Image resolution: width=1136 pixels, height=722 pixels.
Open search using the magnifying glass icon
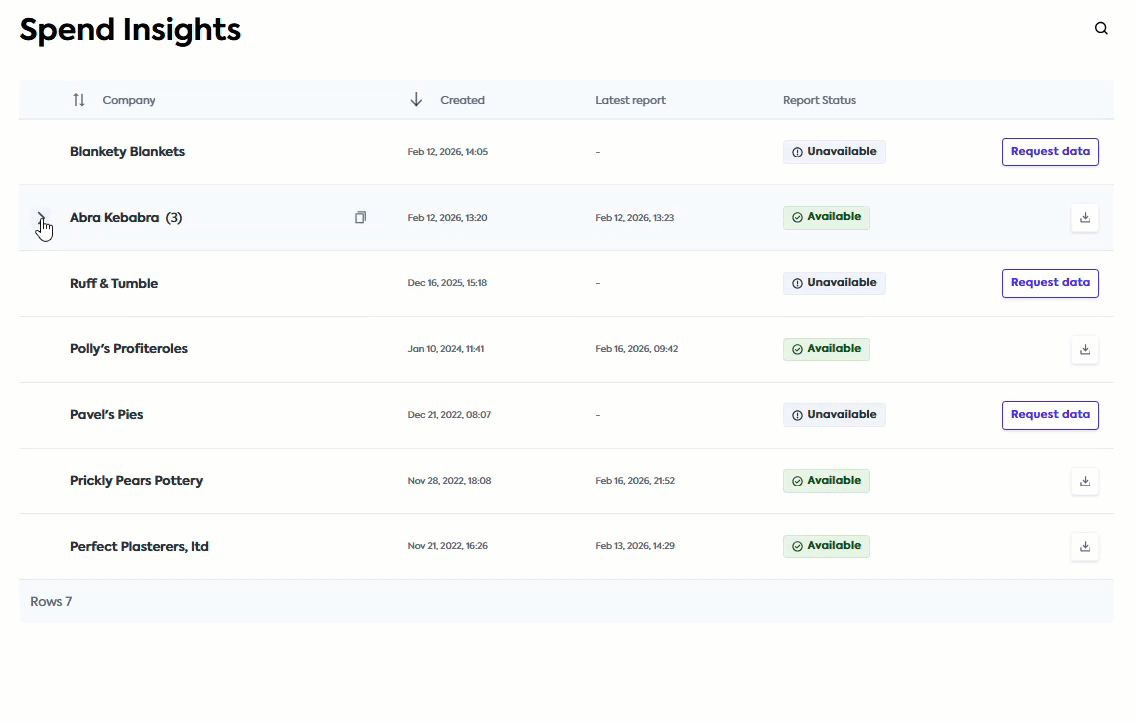(x=1101, y=28)
